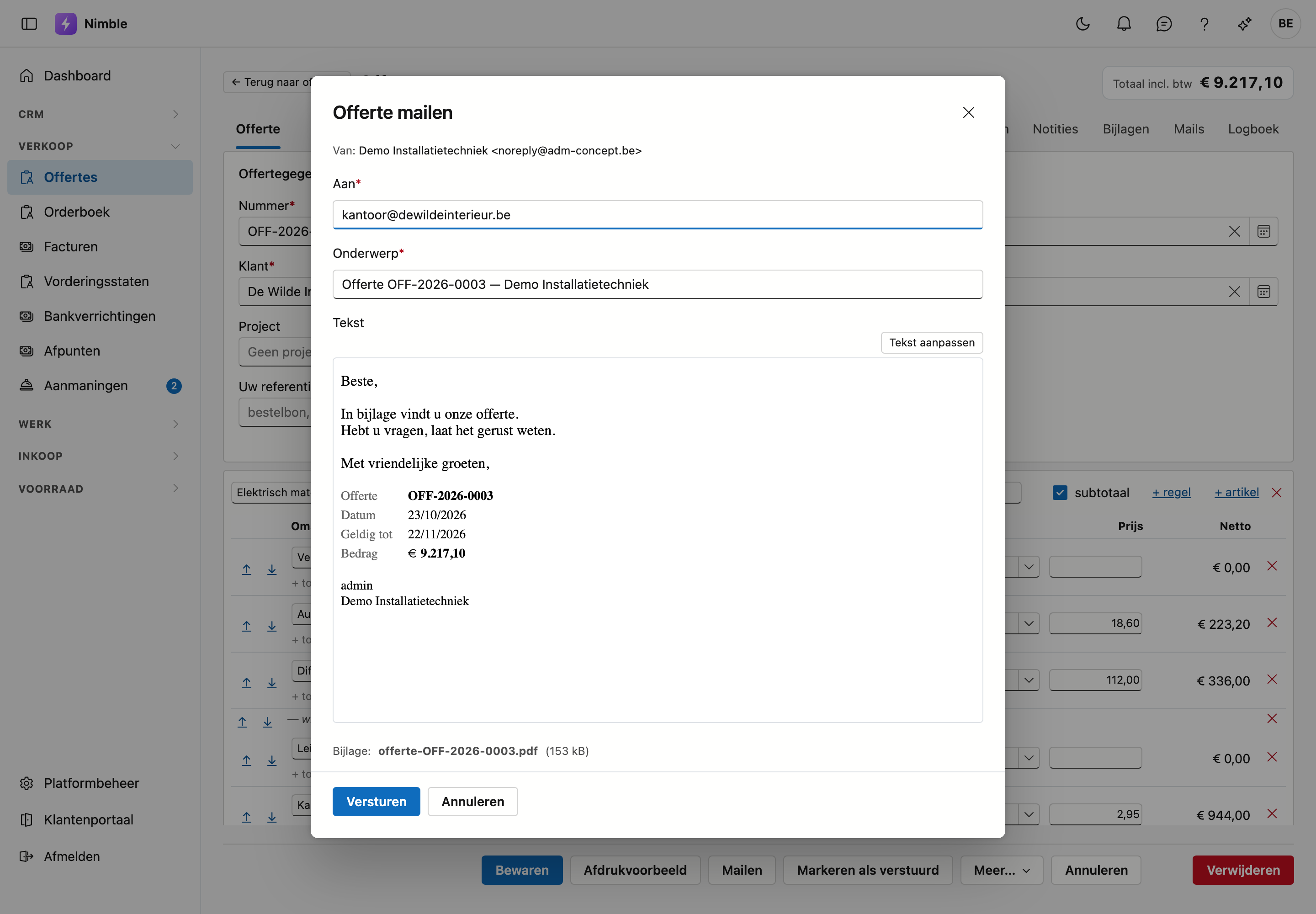Screen dimensions: 1316x914
Task: Remove the Elektrisch materiaal section
Action: [1277, 493]
